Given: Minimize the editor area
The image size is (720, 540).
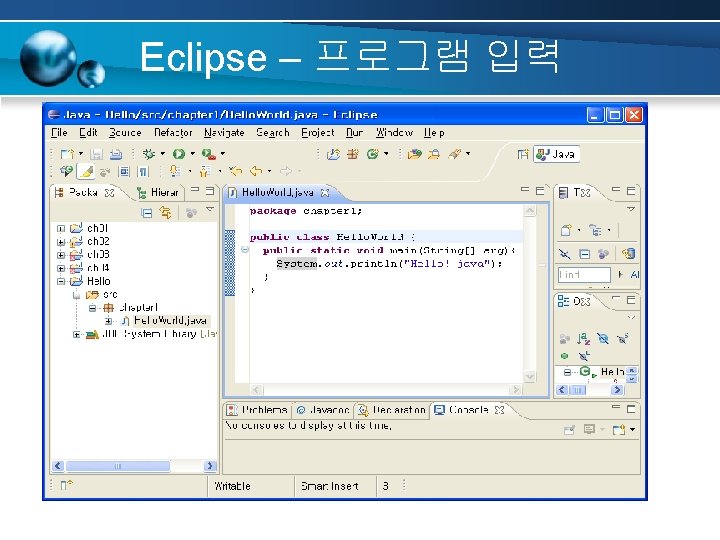Looking at the screenshot, I should click(525, 189).
